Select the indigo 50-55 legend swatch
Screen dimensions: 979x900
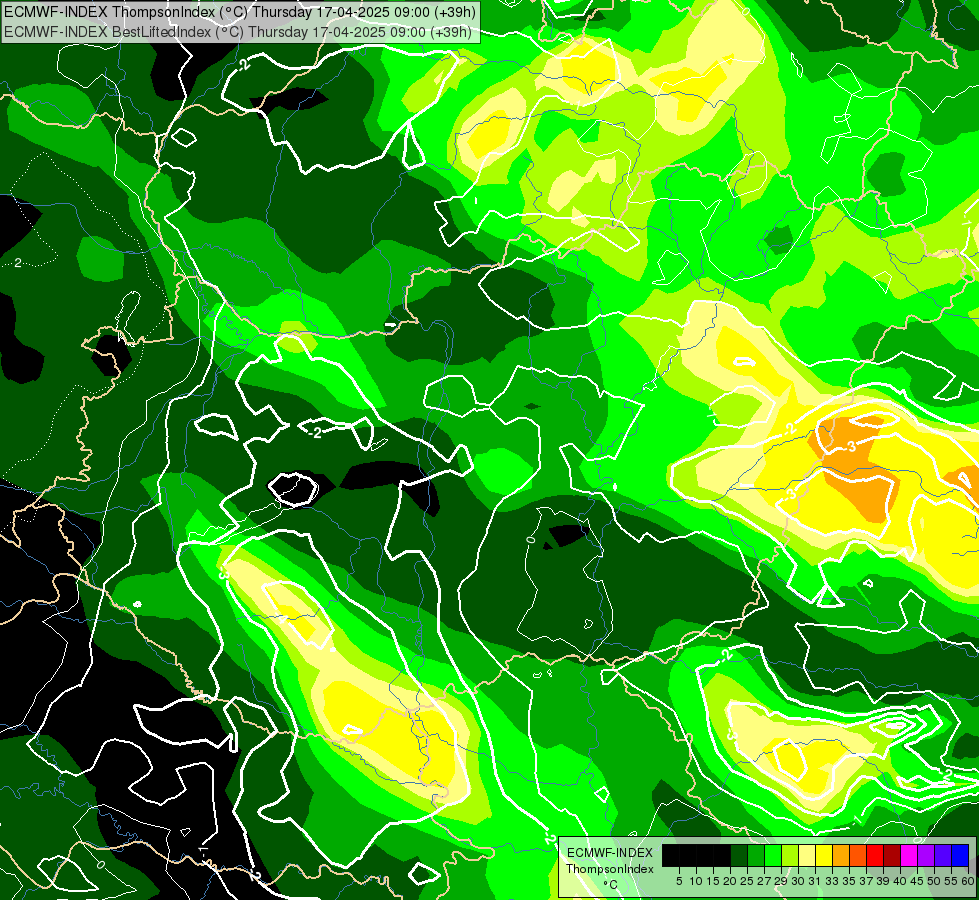tap(943, 856)
